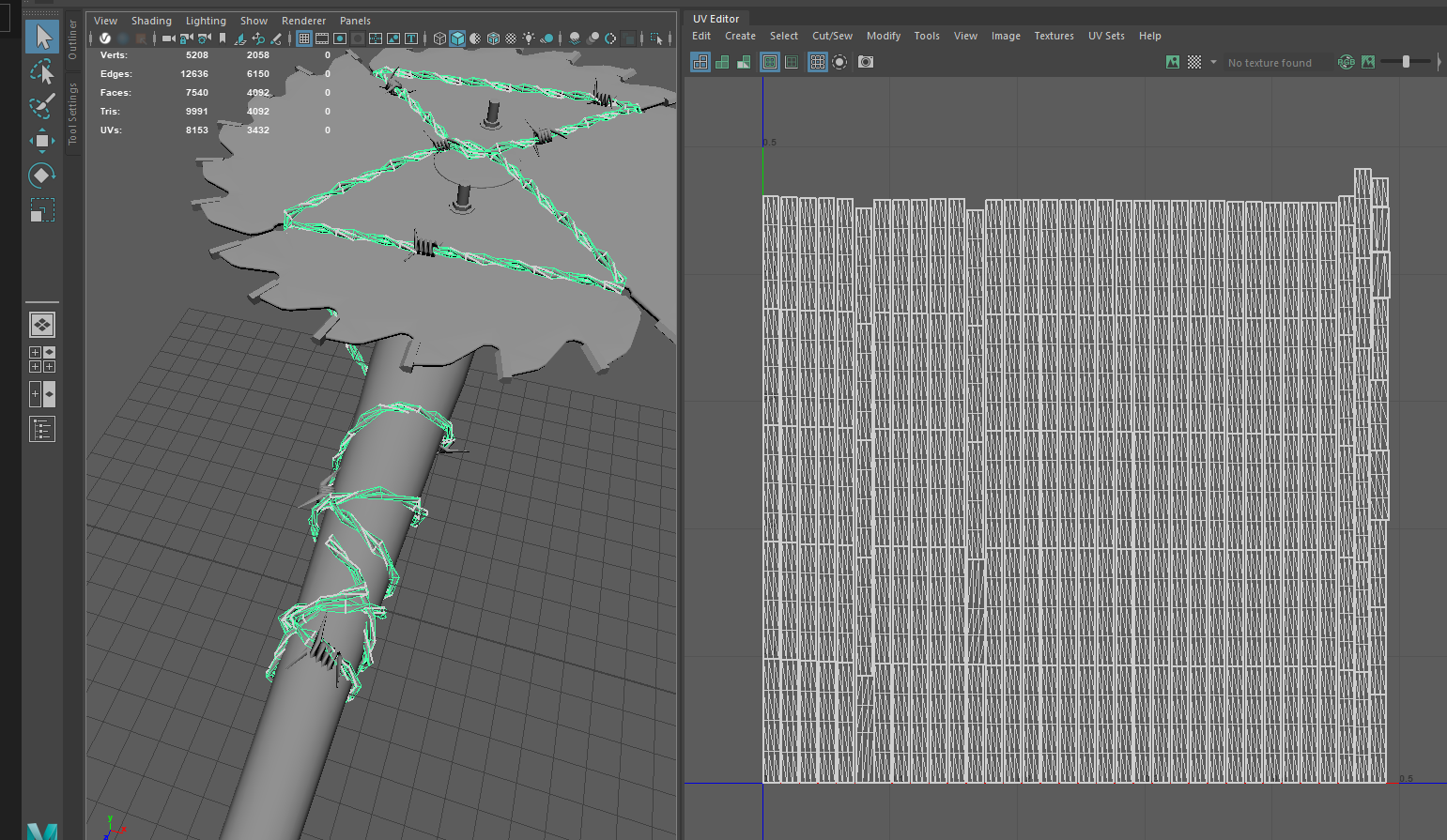Toggle viewport shadows

pos(546,38)
